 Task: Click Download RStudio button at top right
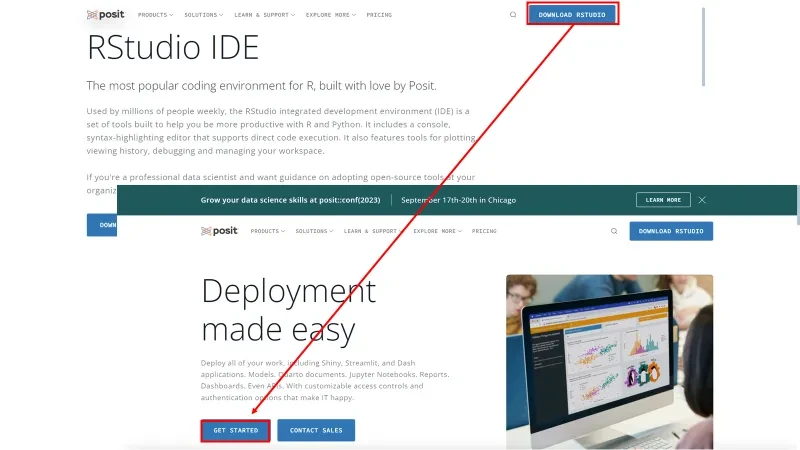pos(572,14)
